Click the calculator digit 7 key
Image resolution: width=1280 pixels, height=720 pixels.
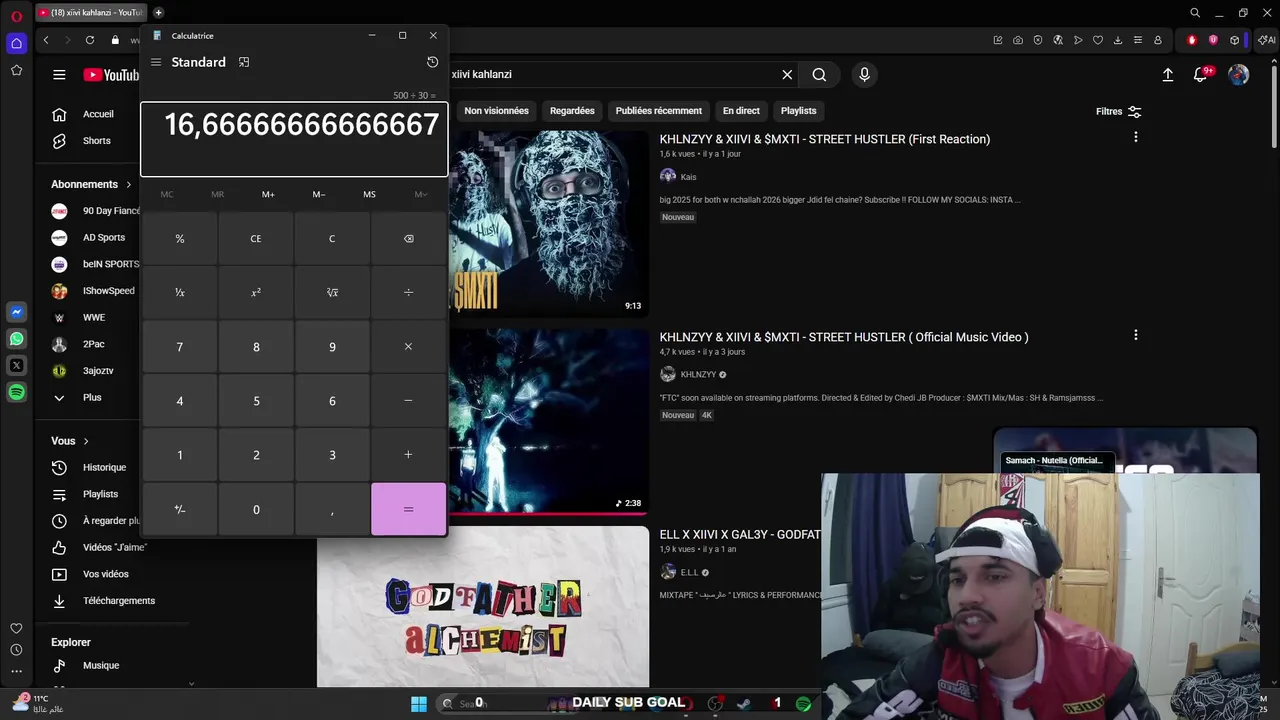coord(180,347)
